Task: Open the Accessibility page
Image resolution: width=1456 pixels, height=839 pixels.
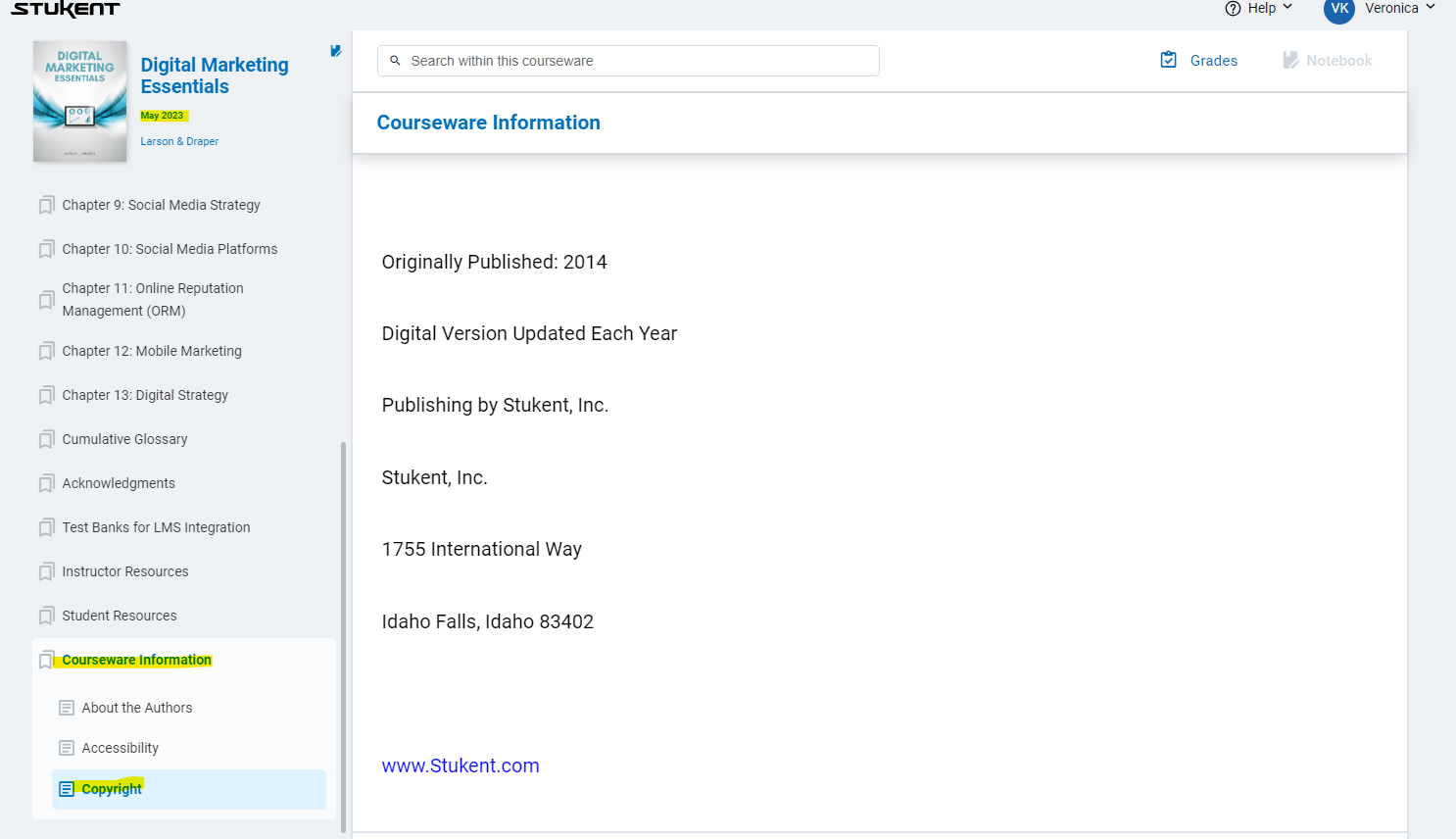Action: (x=121, y=748)
